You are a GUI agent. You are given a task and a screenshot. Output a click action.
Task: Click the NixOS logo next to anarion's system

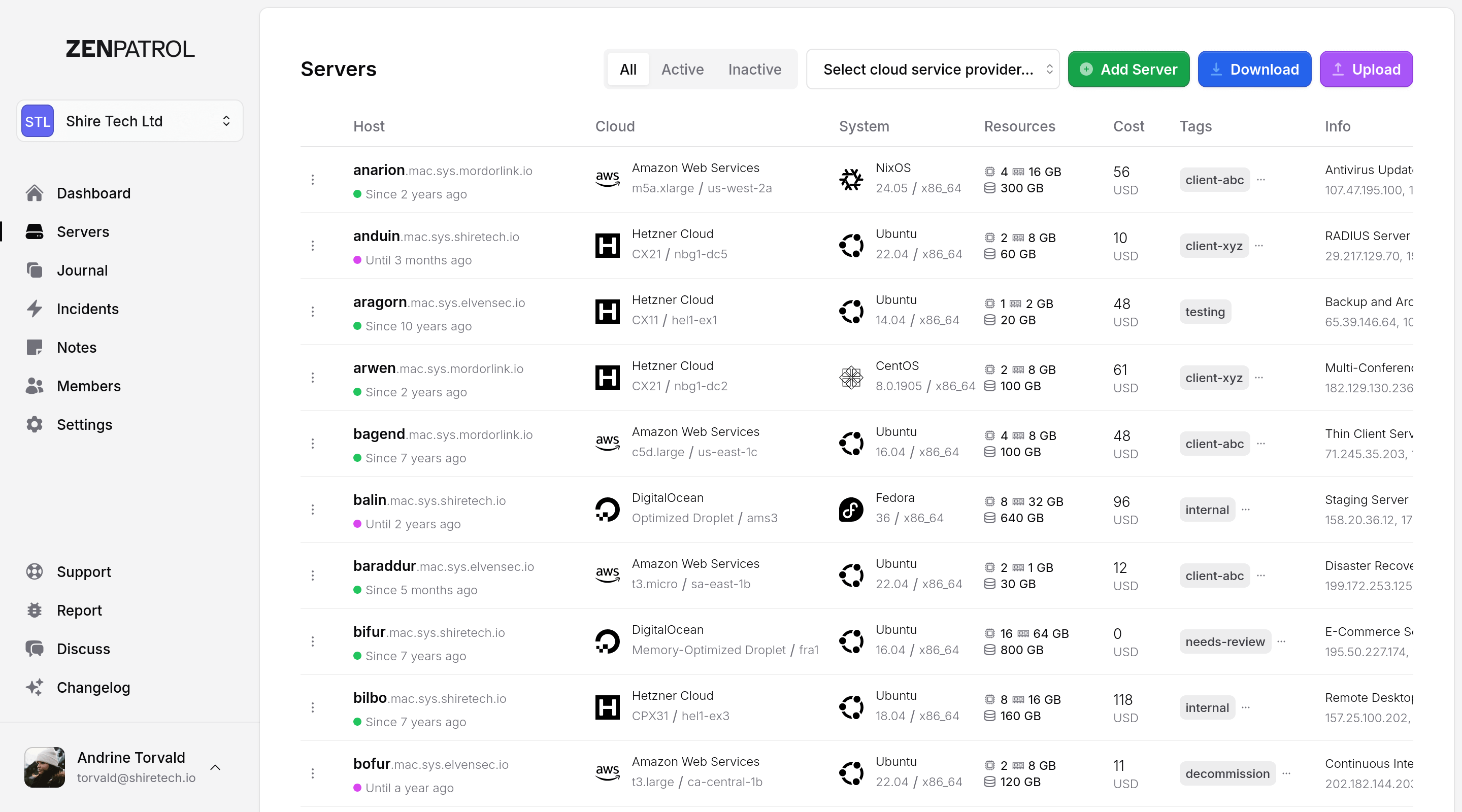pyautogui.click(x=850, y=179)
